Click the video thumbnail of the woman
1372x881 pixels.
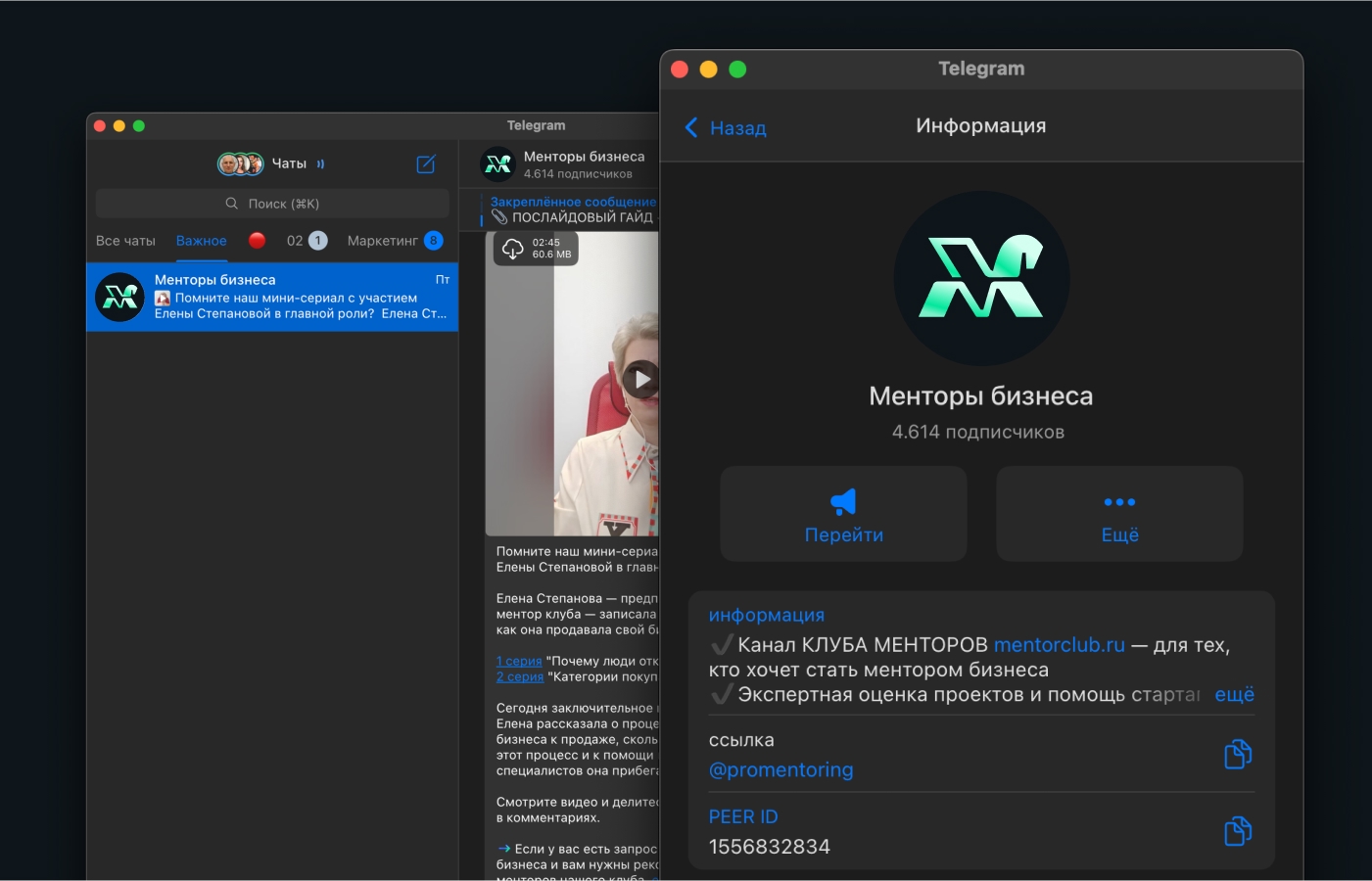[x=573, y=384]
